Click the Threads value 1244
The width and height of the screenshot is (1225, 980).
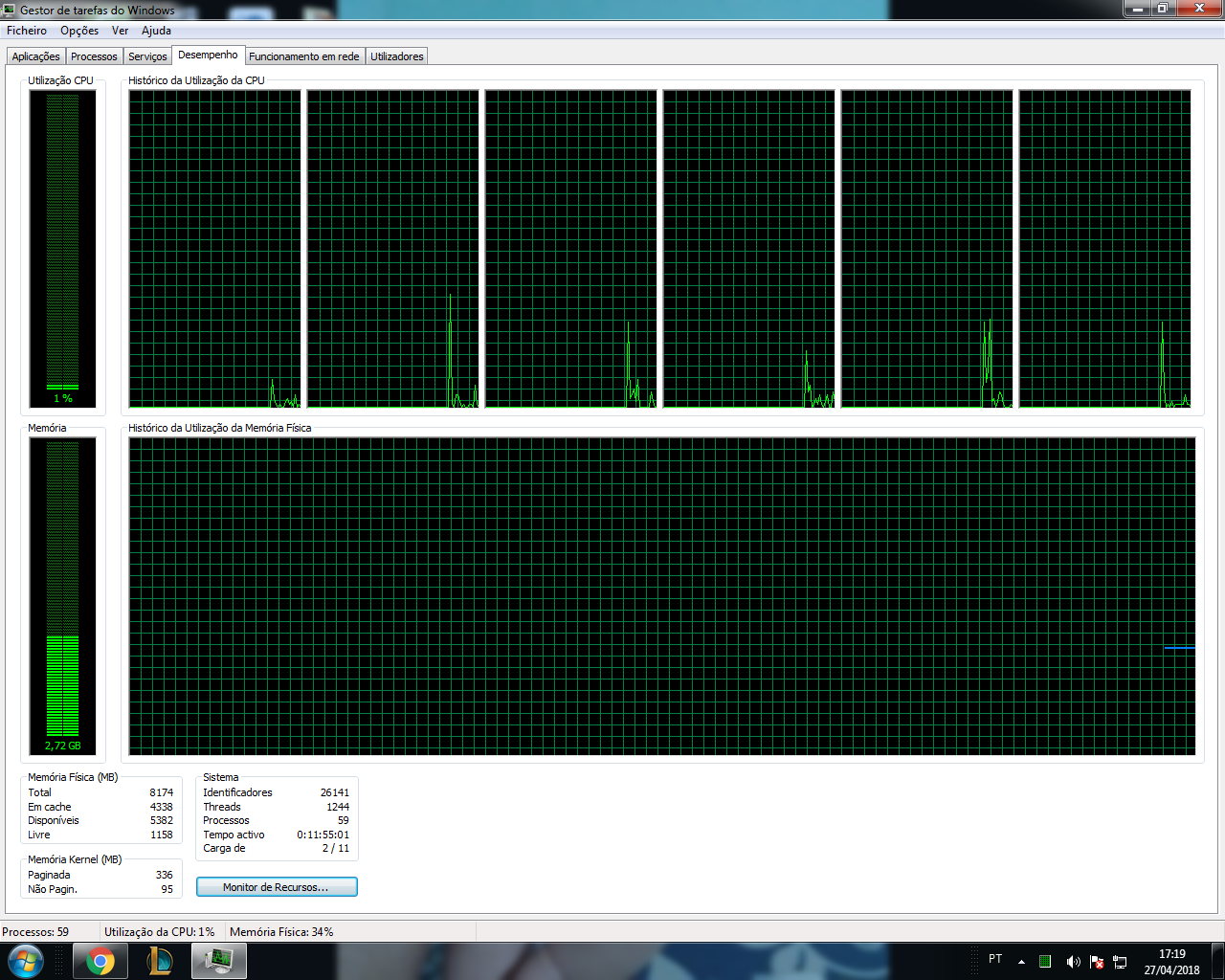pyautogui.click(x=337, y=807)
